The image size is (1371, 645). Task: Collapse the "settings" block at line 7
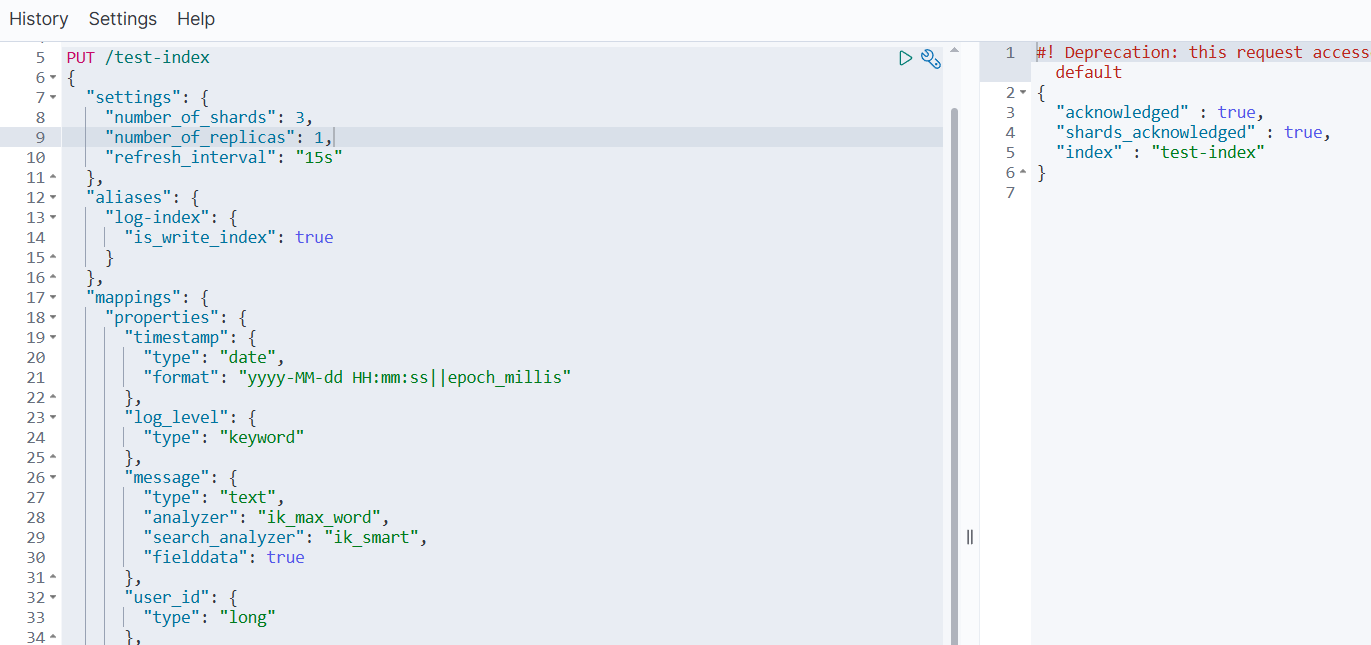(x=53, y=98)
